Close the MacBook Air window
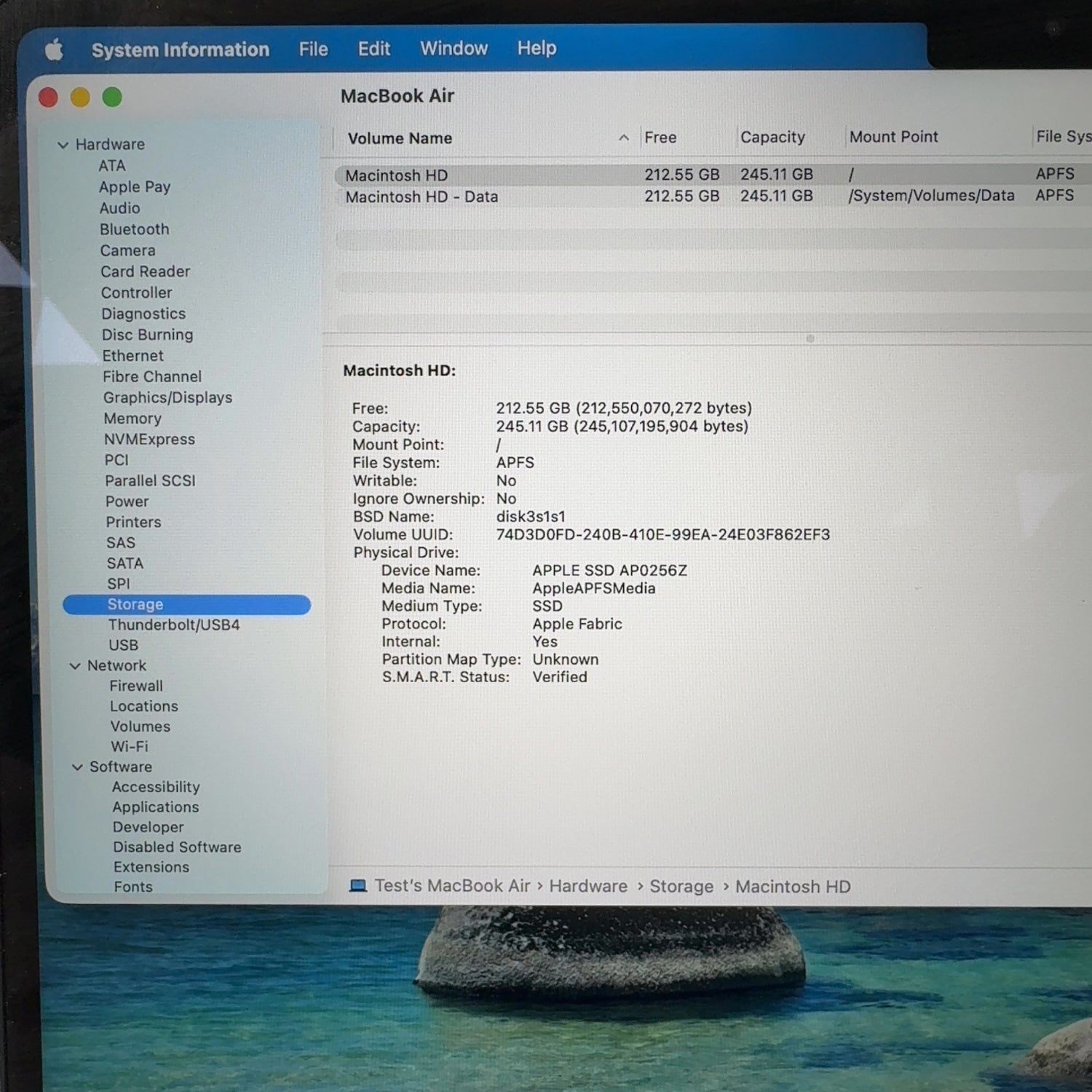1092x1092 pixels. pos(48,97)
